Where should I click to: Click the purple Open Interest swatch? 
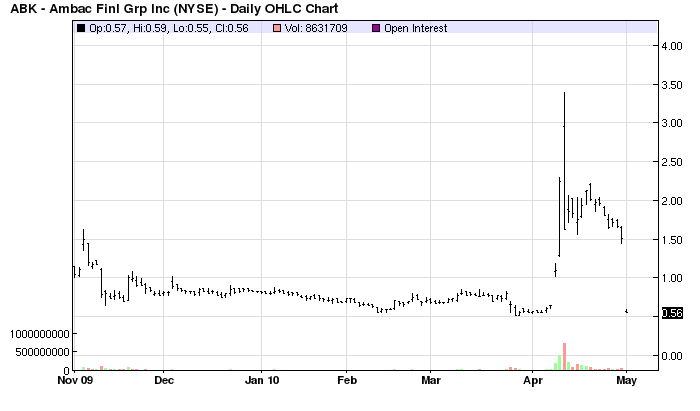[376, 28]
